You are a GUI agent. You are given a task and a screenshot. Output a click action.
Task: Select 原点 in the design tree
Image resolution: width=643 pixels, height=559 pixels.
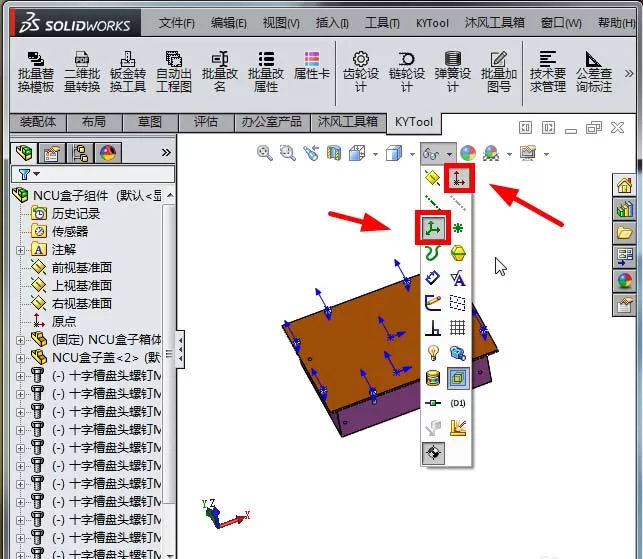63,322
